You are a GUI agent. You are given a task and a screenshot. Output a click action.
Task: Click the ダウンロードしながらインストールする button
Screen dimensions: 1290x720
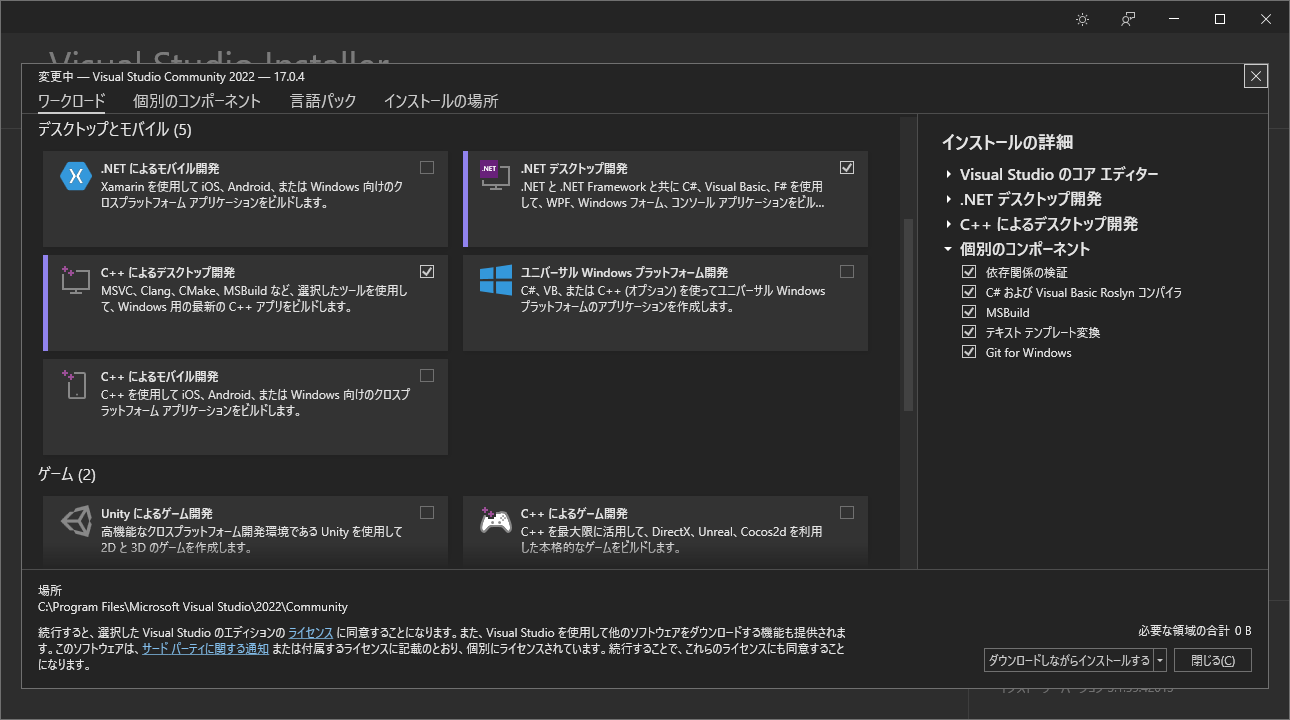pyautogui.click(x=1069, y=661)
